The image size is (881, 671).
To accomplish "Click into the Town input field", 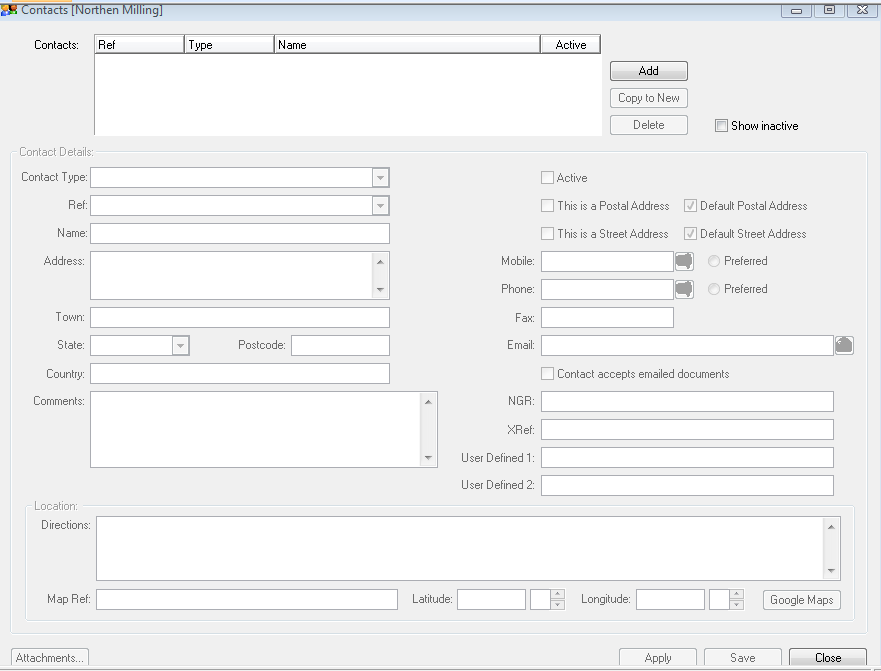I will (x=239, y=317).
